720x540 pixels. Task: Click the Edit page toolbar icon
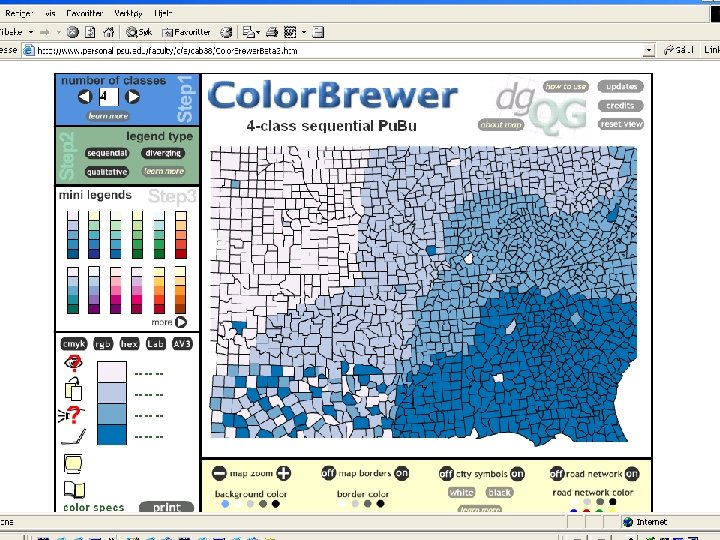(x=290, y=32)
